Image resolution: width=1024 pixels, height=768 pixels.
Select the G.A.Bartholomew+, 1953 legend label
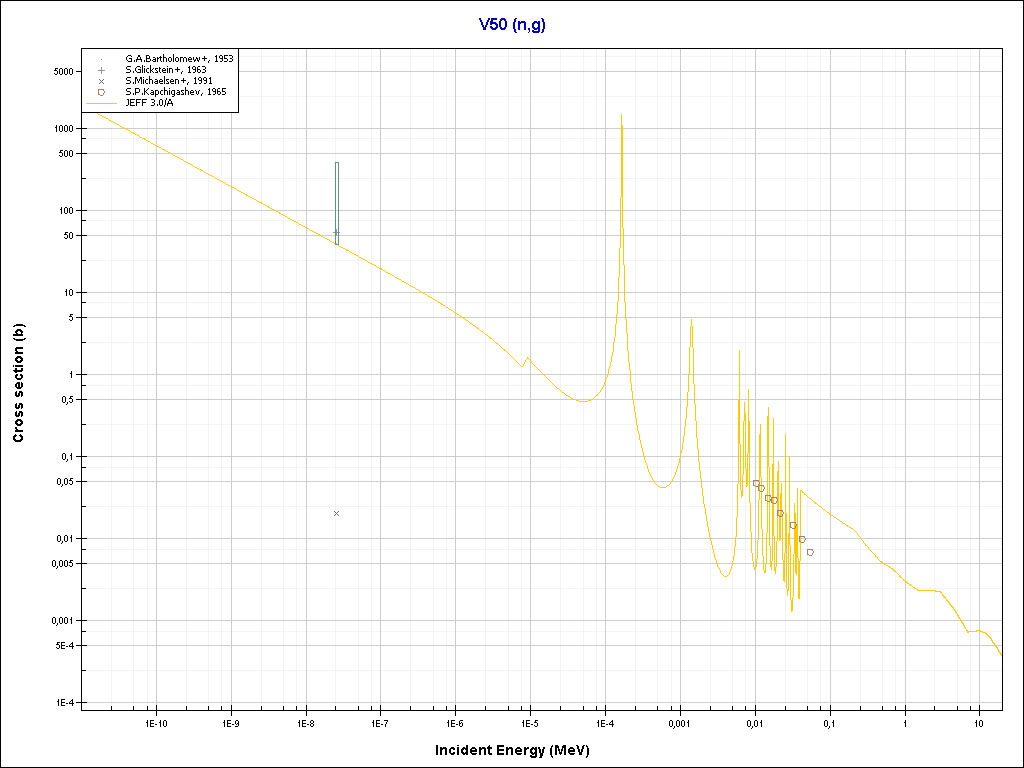coord(179,59)
